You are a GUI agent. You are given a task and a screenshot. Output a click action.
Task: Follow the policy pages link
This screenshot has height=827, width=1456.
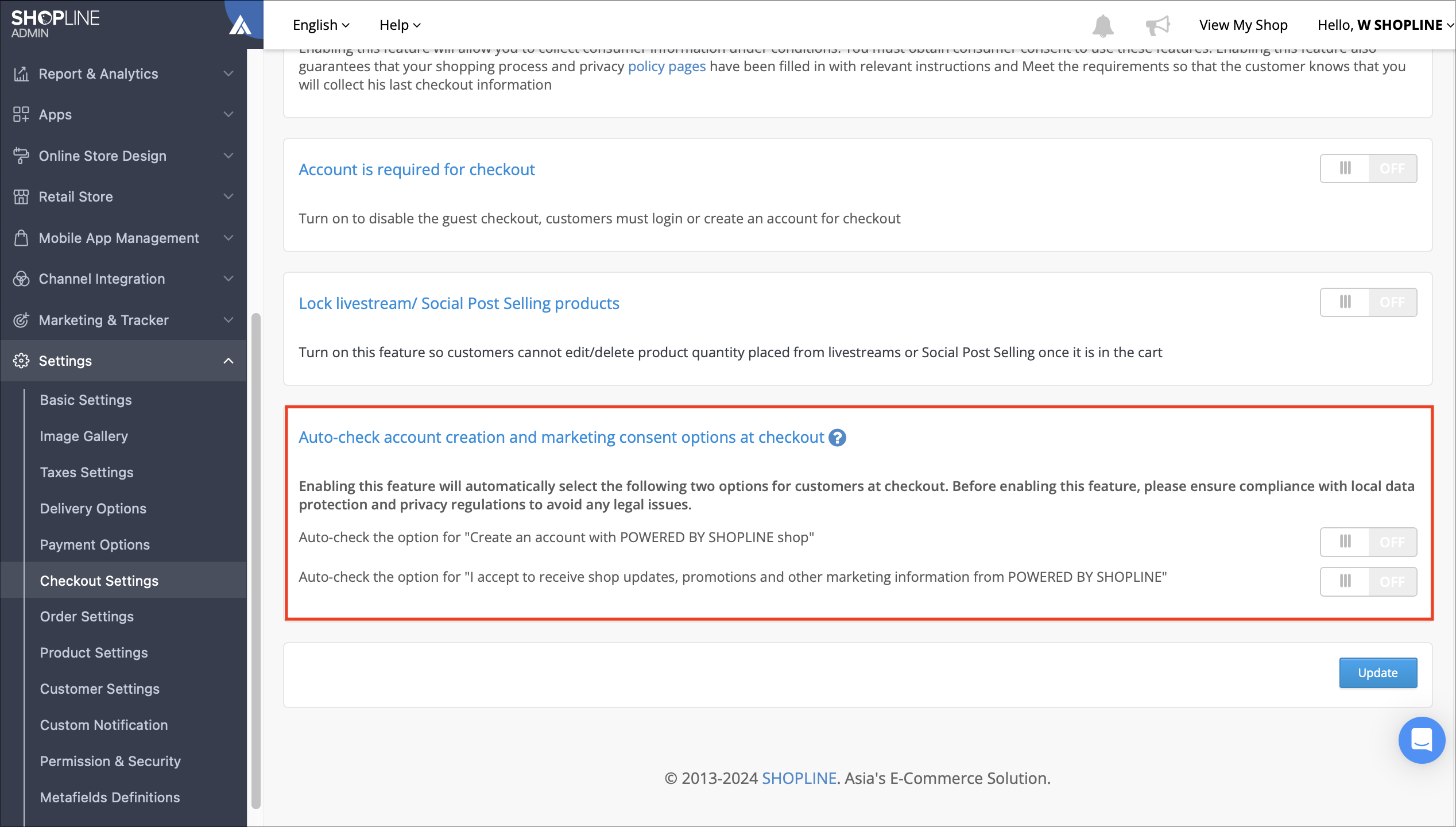point(667,66)
